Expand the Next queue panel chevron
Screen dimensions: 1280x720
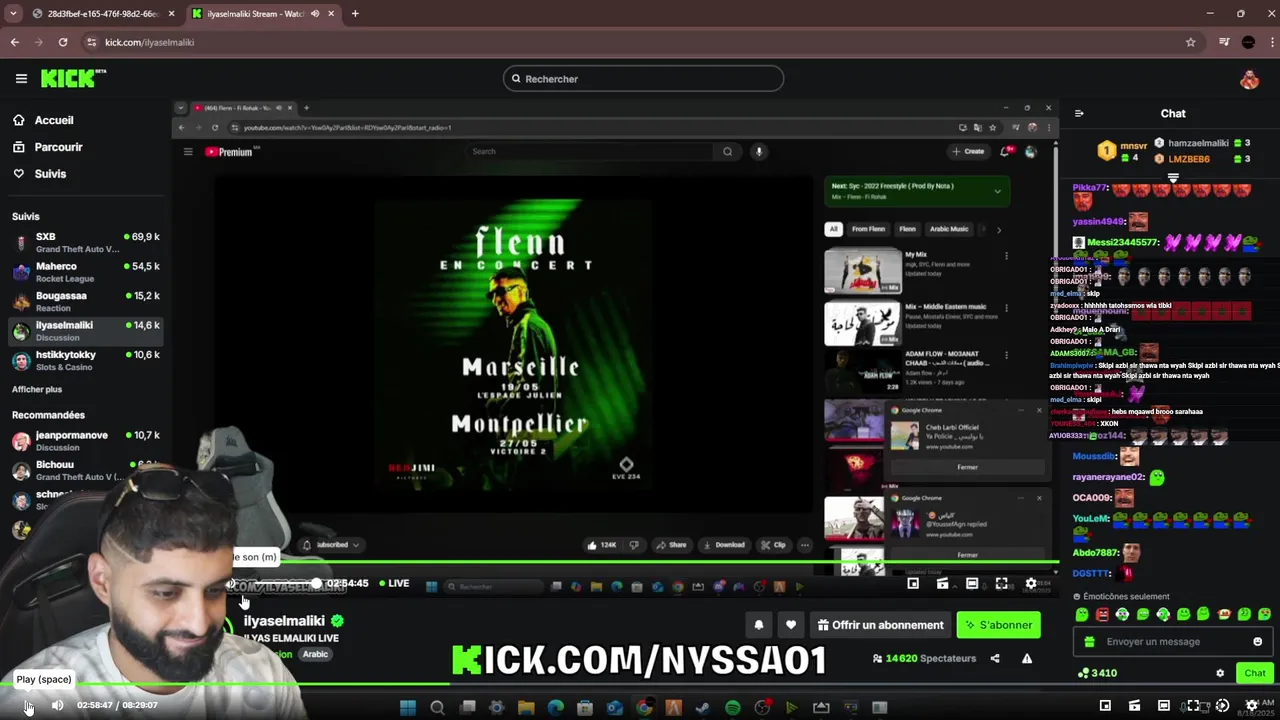tap(997, 191)
